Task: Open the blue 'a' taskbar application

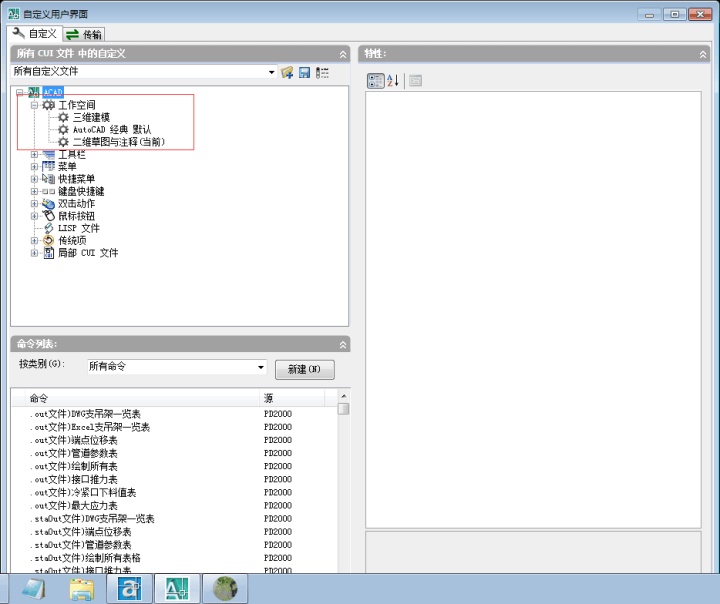Action: [x=129, y=588]
